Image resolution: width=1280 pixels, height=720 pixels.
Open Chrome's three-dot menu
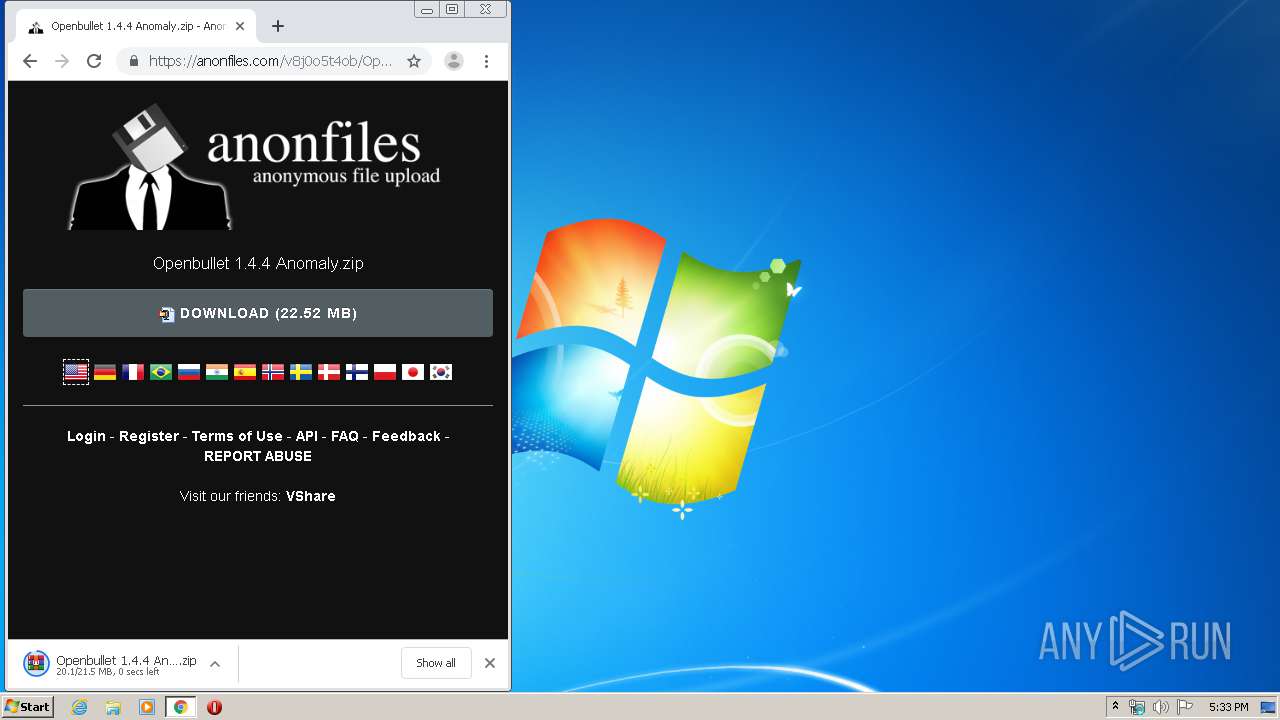487,61
